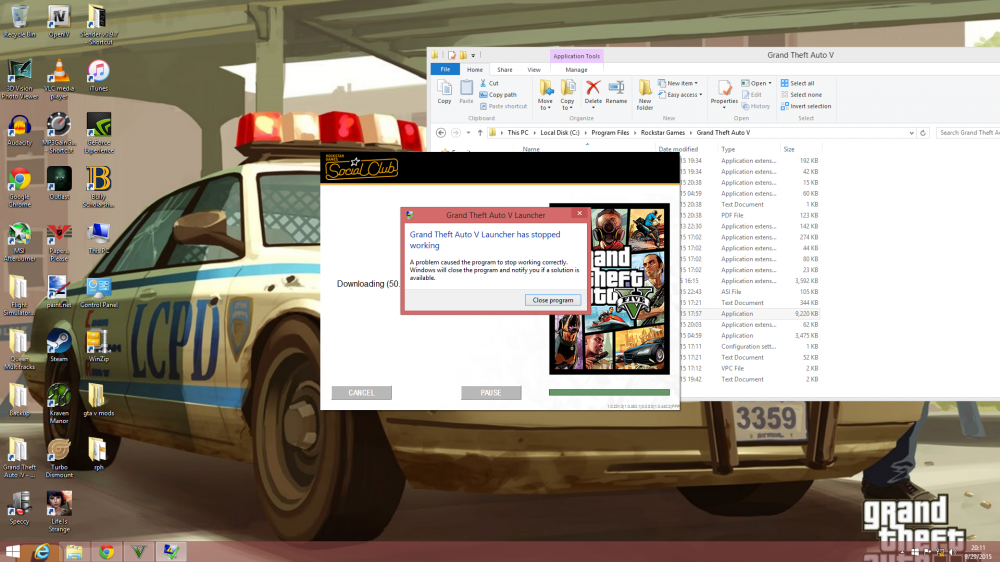1000x562 pixels.
Task: Open Properties from the Explorer ribbon
Action: point(724,92)
